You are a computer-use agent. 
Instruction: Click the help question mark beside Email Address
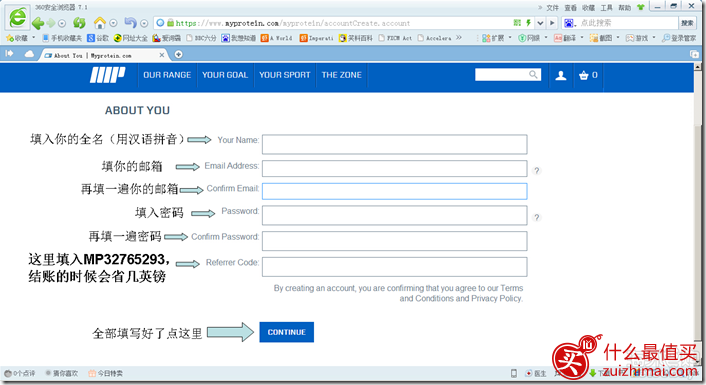pyautogui.click(x=536, y=171)
